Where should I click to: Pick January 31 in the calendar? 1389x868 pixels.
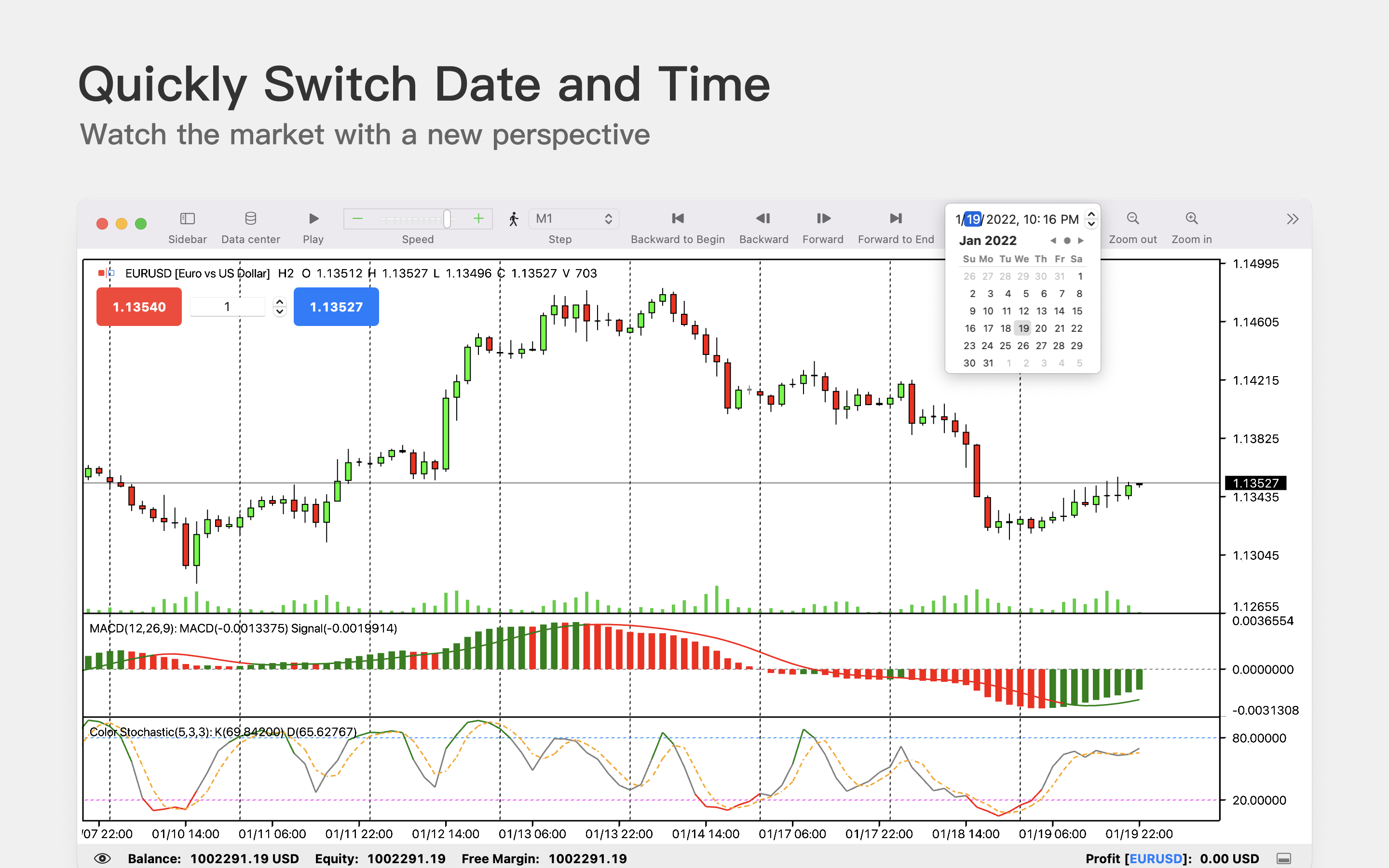(988, 363)
